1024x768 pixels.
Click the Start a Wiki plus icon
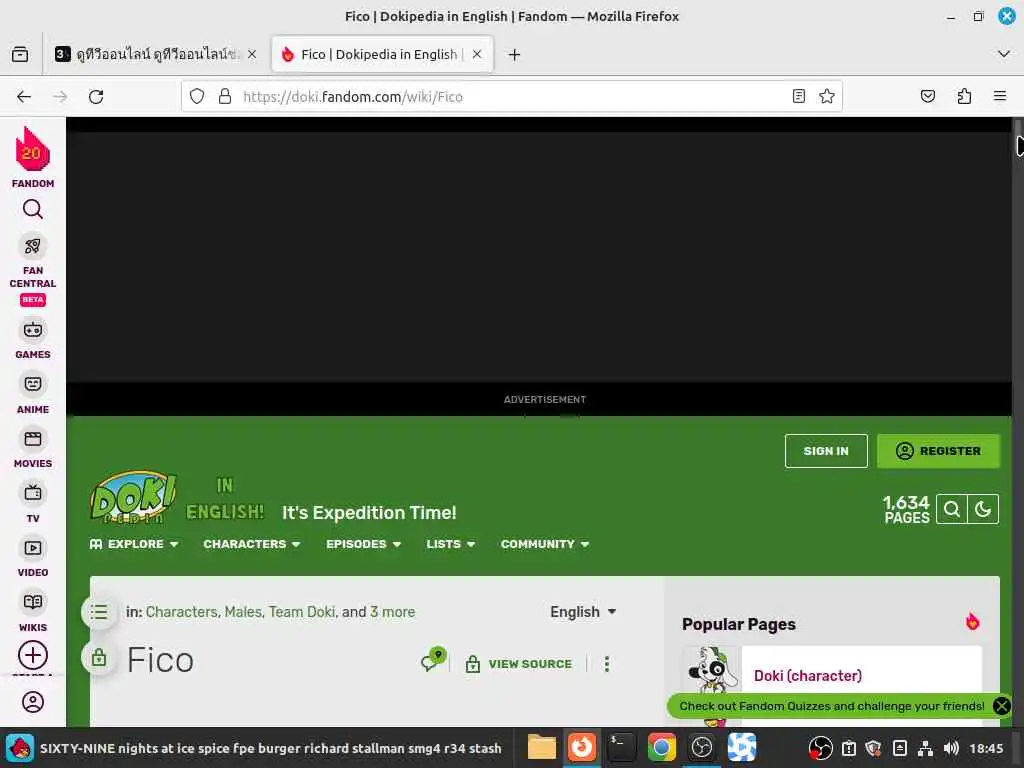point(33,655)
